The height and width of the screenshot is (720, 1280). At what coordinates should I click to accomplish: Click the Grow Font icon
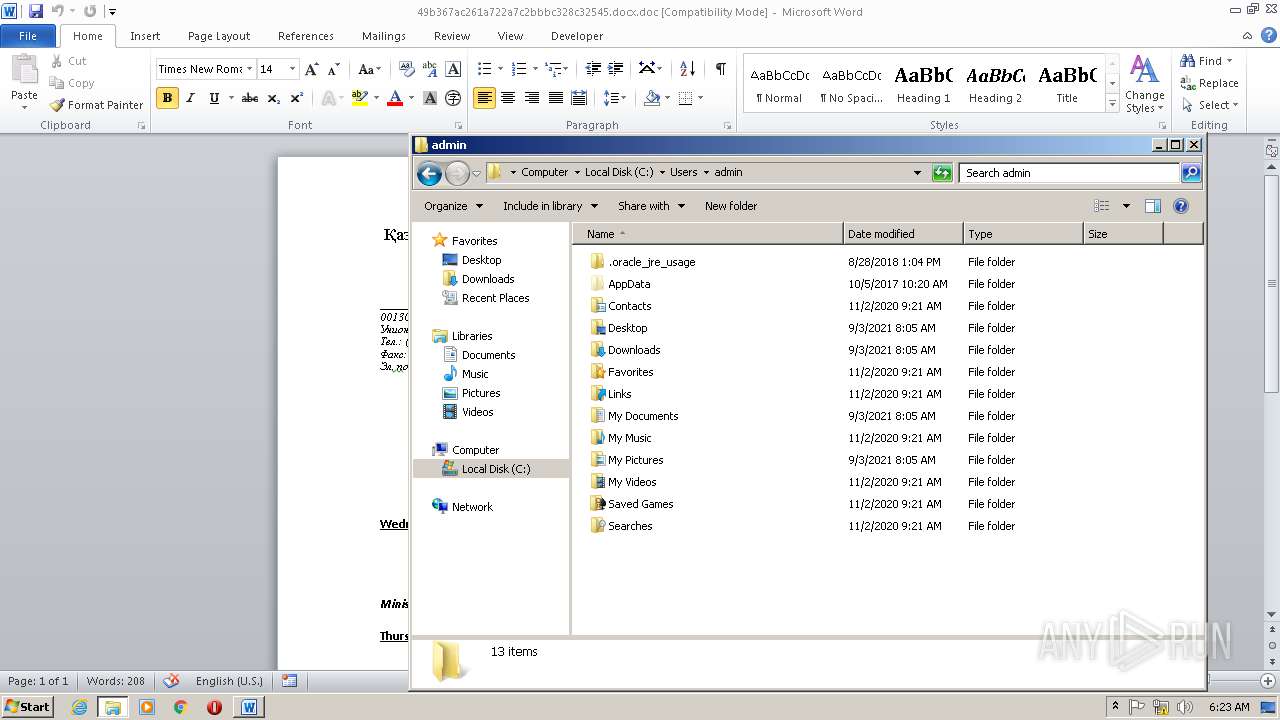coord(312,69)
